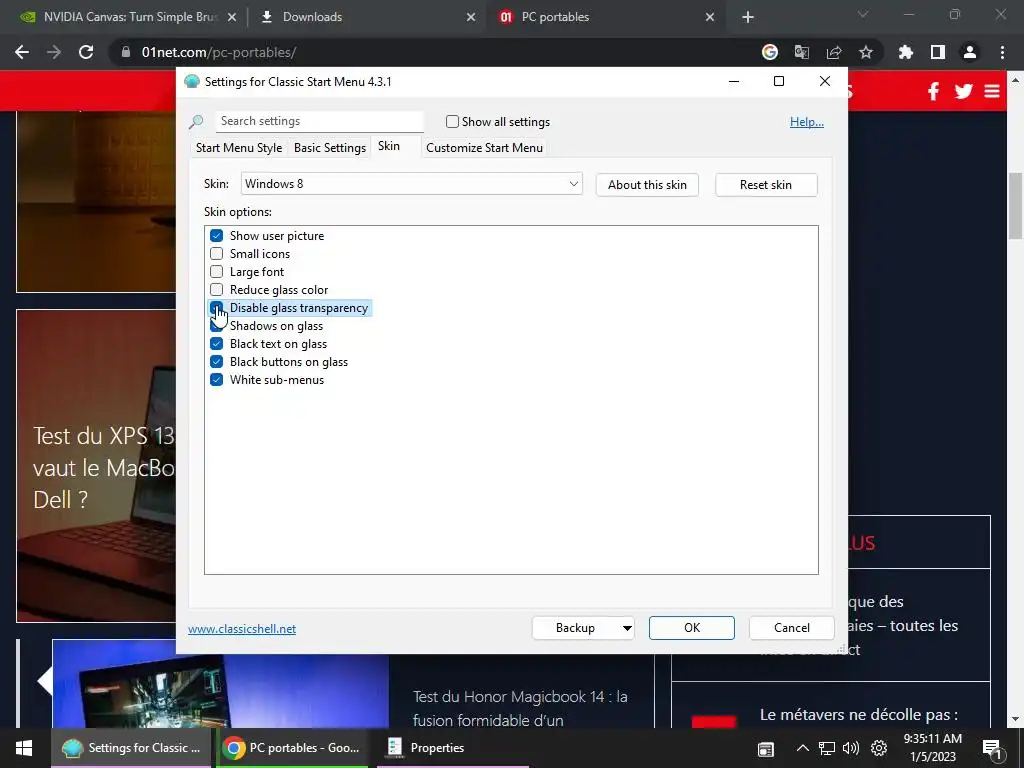Click Chrome forward arrow

click(x=54, y=52)
